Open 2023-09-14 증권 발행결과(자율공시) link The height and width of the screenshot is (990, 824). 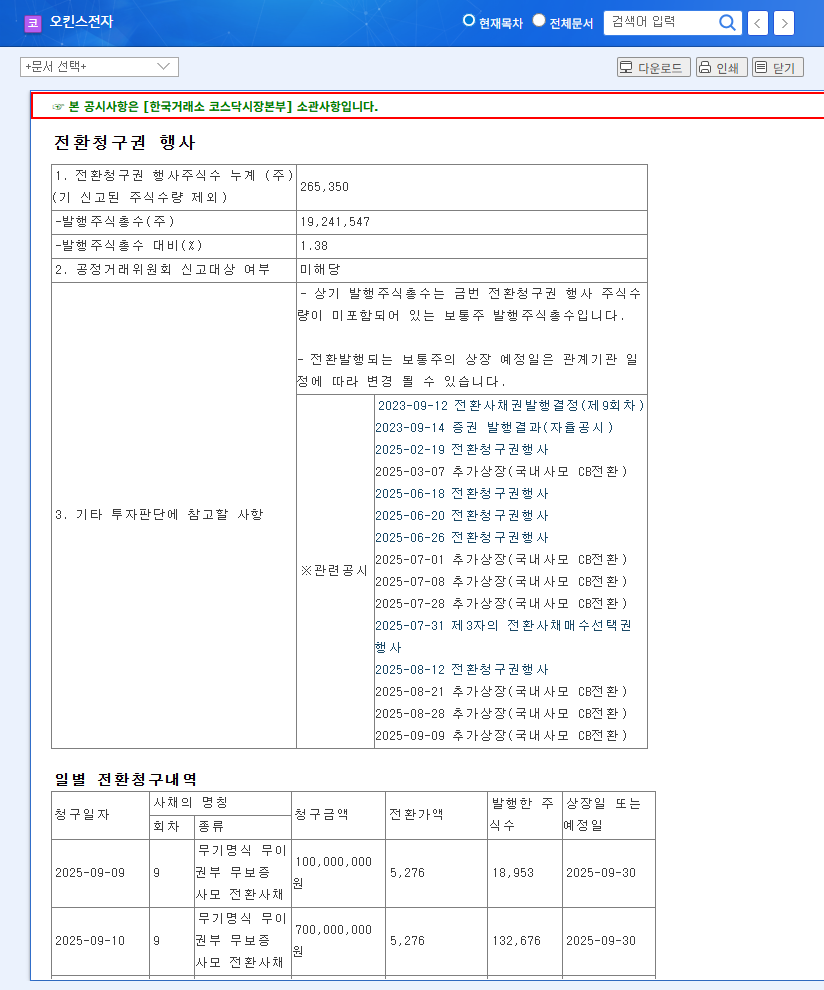point(494,427)
